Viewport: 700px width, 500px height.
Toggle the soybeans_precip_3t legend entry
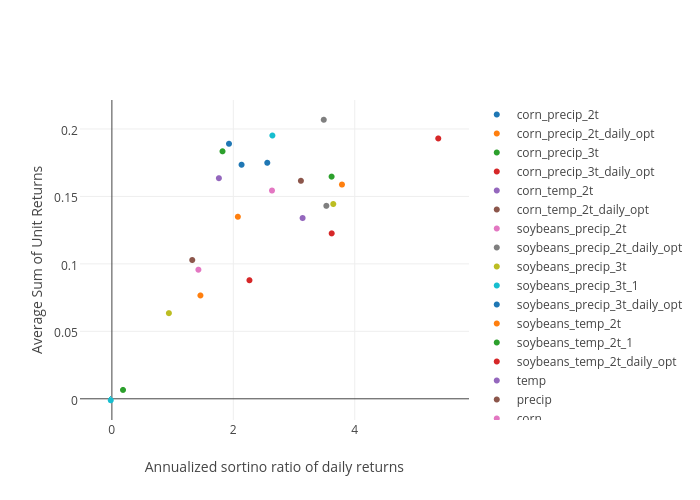571,266
